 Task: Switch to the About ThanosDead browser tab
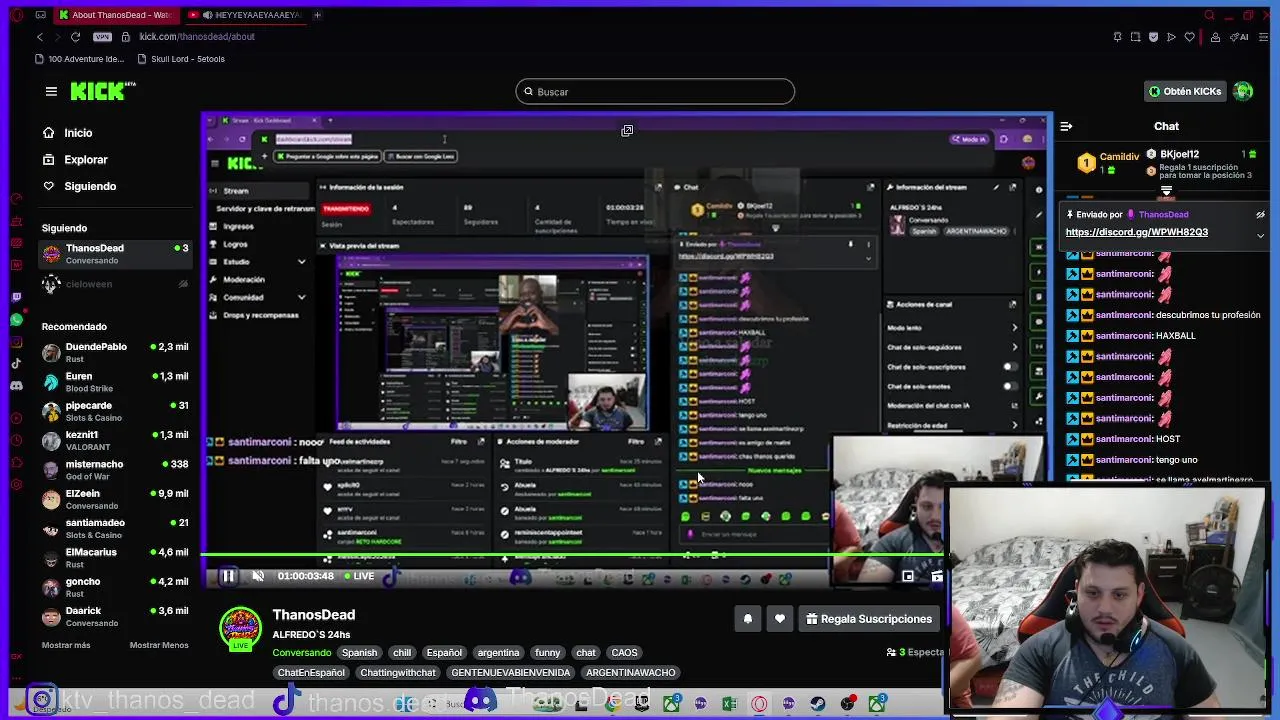click(x=115, y=15)
